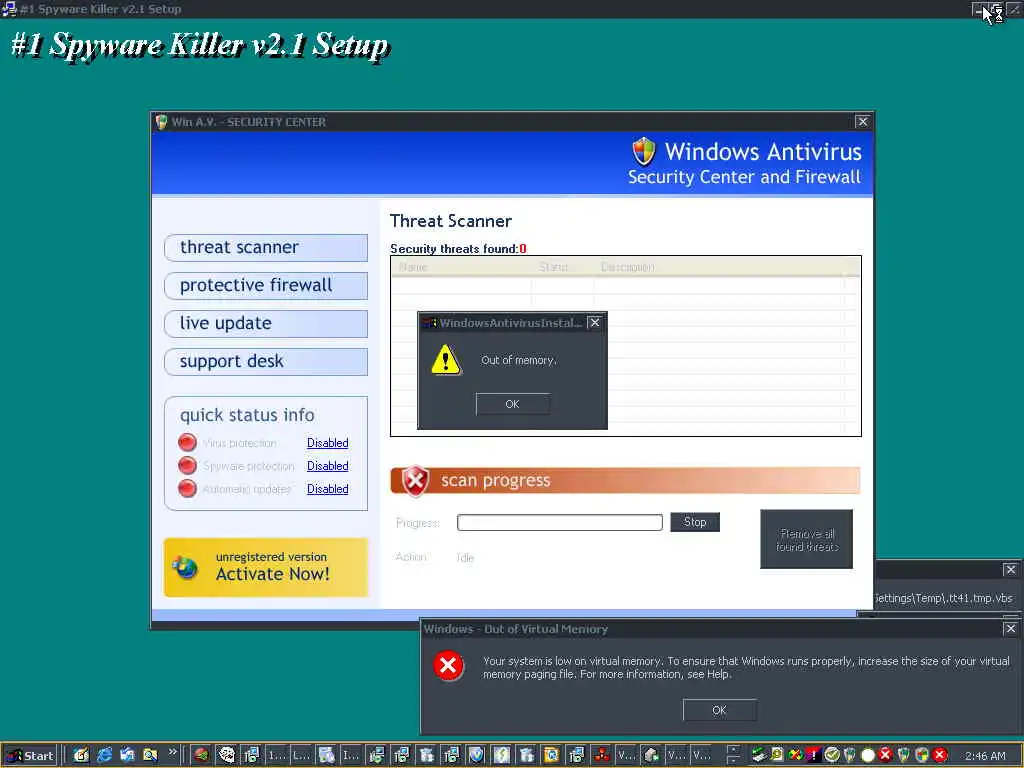Switch to the white mask taskbar button
The height and width of the screenshot is (768, 1024).
(x=226, y=755)
